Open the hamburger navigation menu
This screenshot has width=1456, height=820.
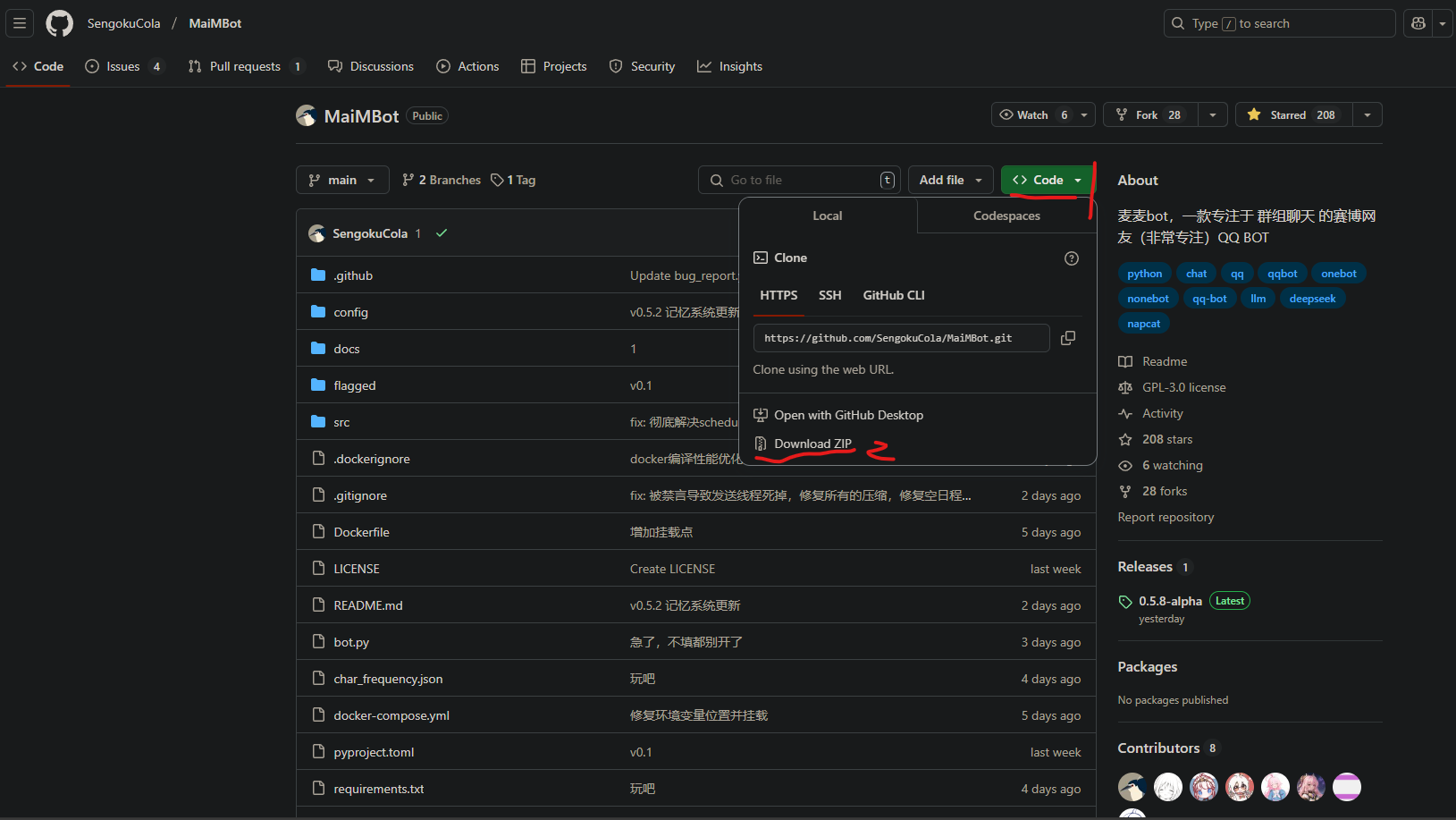(20, 23)
